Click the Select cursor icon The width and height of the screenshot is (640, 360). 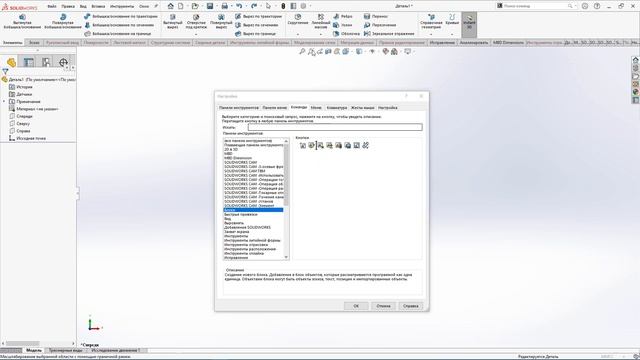tap(268, 6)
